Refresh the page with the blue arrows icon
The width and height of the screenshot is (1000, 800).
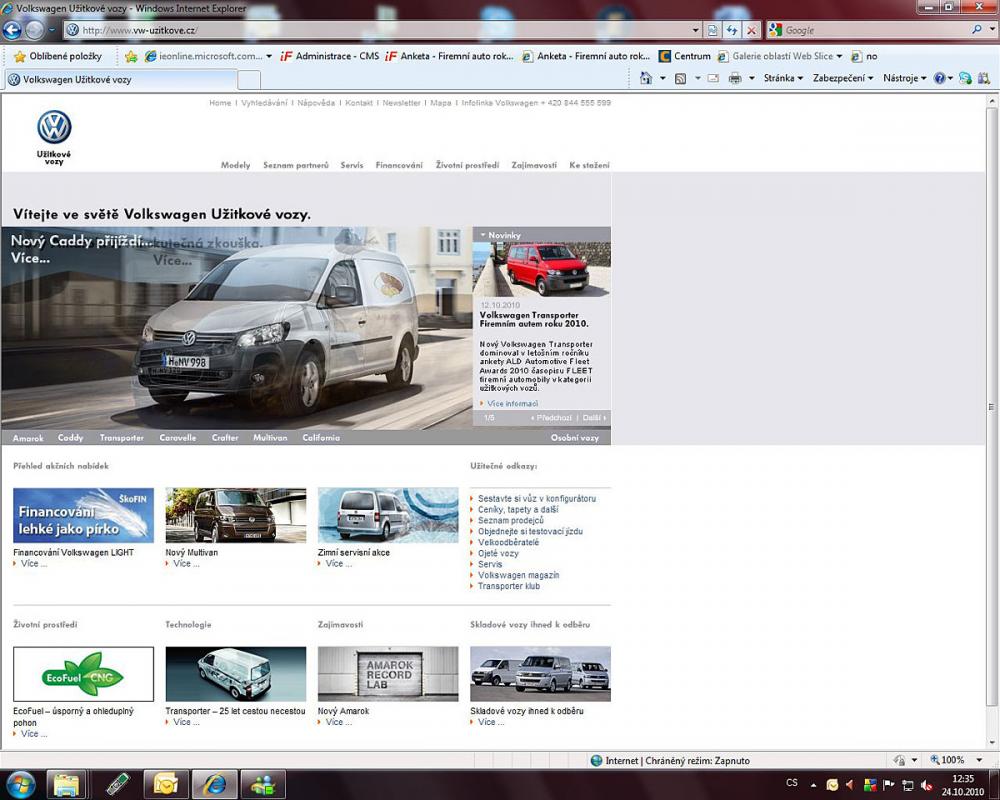tap(732, 30)
